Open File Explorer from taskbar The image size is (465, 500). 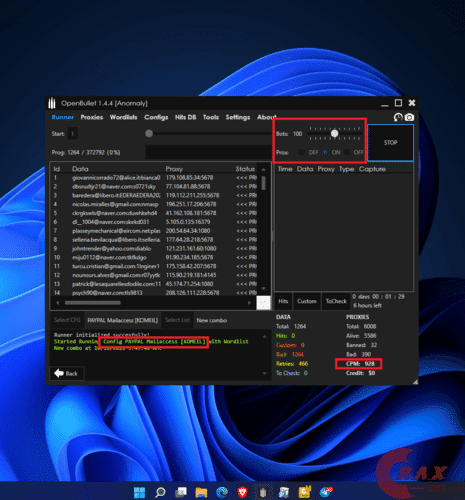click(x=201, y=492)
